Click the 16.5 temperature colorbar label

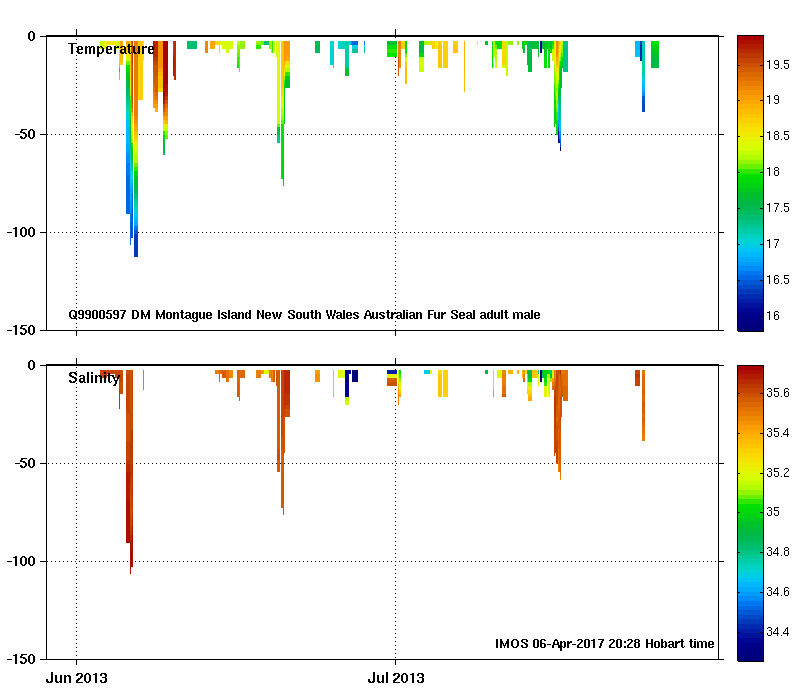[778, 280]
